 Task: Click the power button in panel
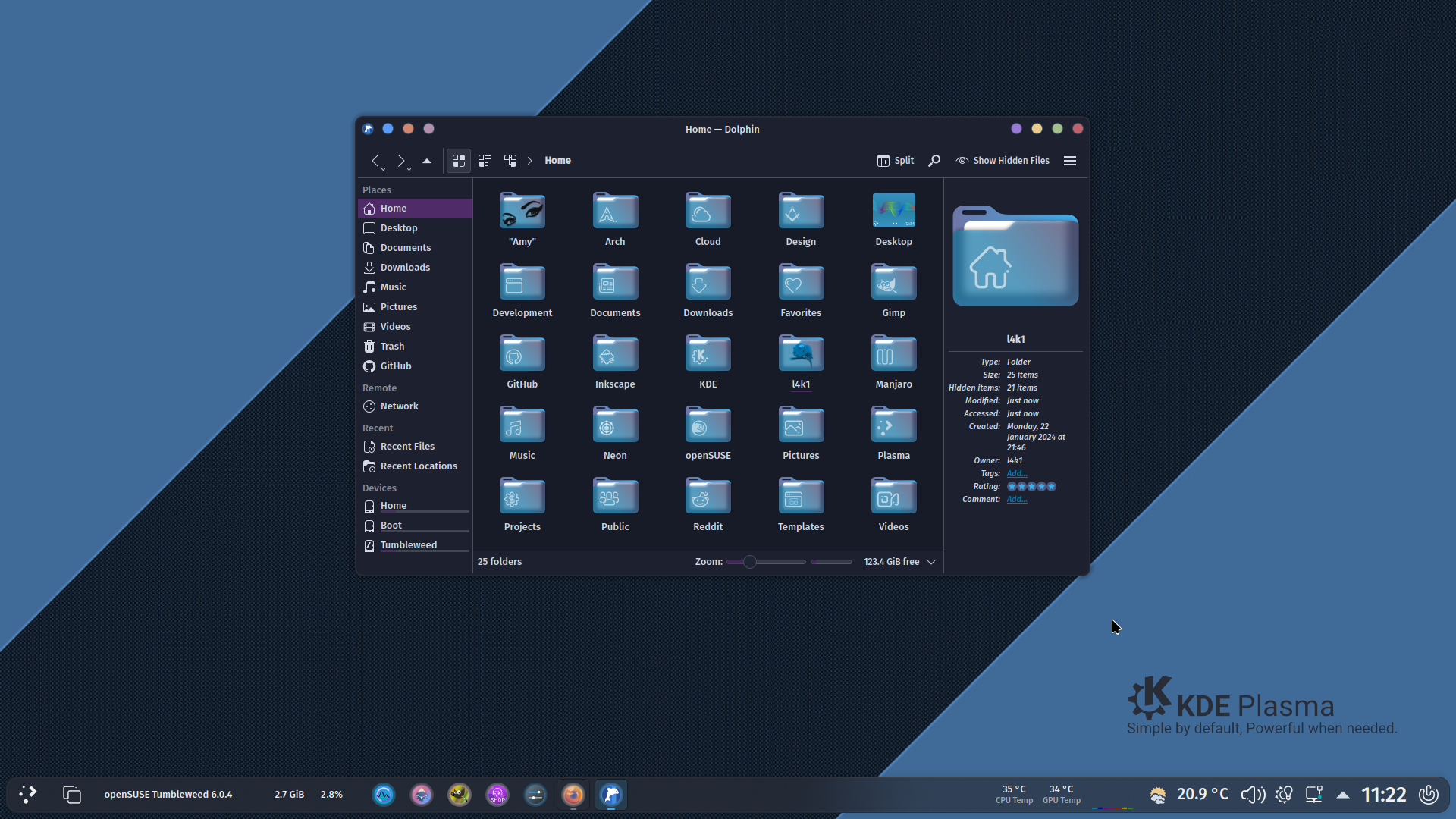point(1429,795)
